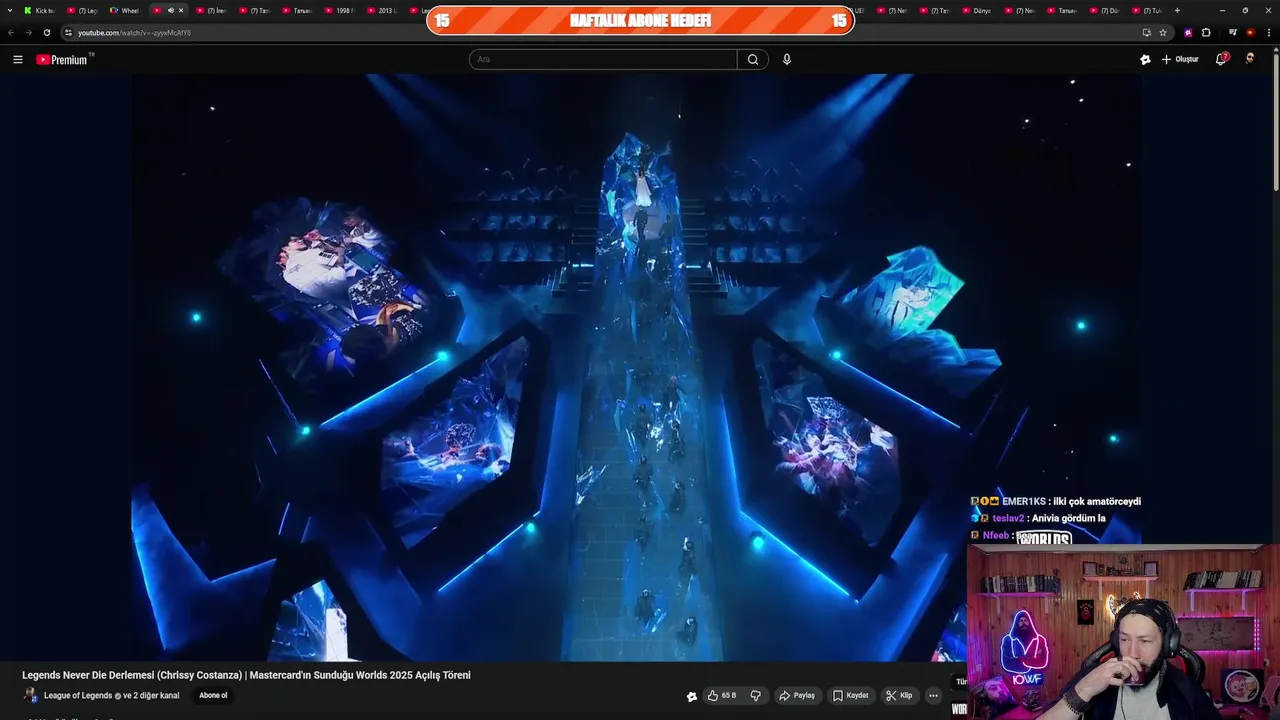The width and height of the screenshot is (1280, 720).
Task: Click the search magnifier button
Action: tap(753, 59)
